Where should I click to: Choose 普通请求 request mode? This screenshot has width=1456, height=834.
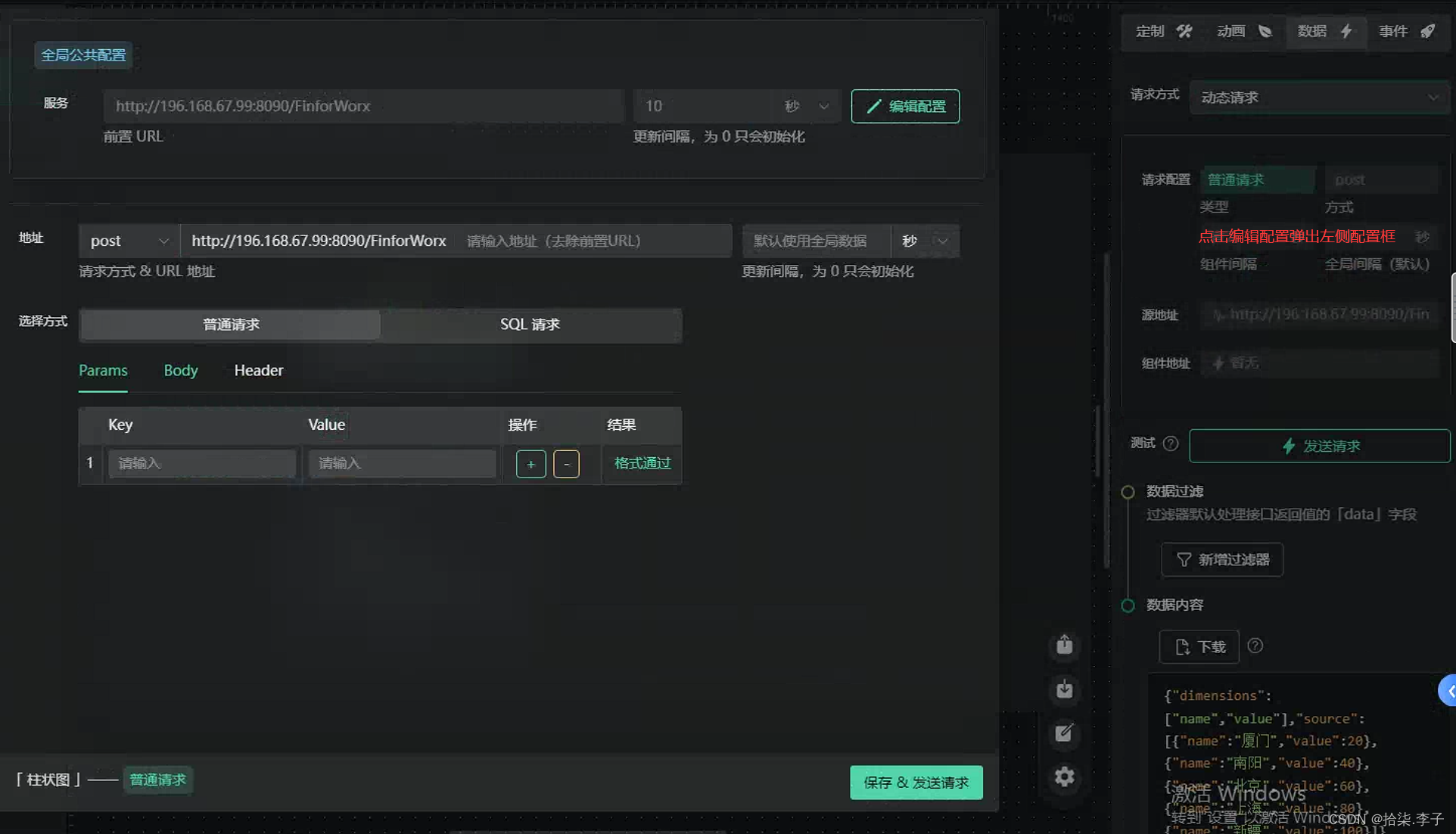click(231, 325)
